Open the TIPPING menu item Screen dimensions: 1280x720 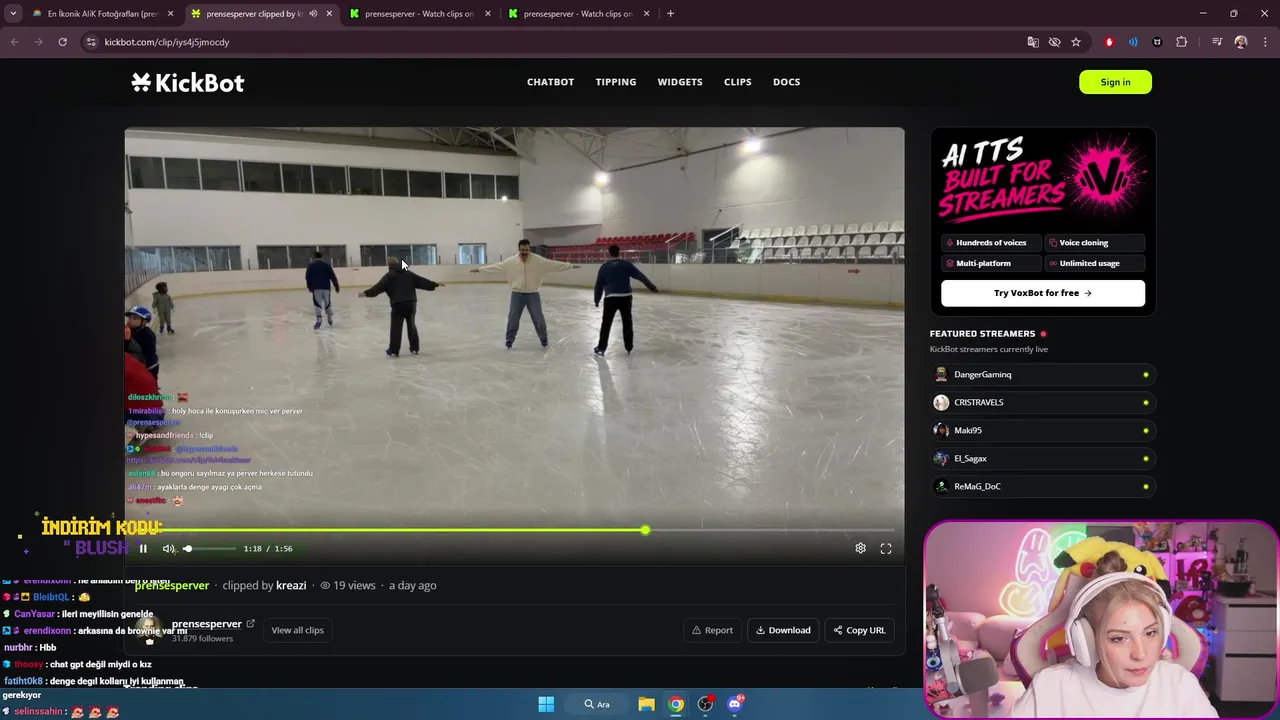(x=616, y=82)
